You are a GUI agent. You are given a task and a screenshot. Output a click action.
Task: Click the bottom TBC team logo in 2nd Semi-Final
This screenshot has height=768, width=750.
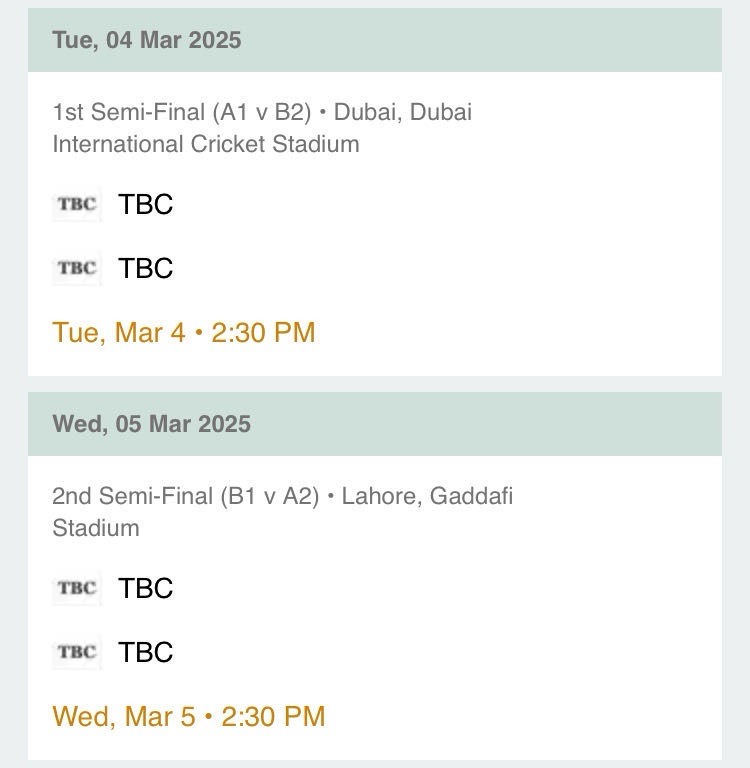pos(77,652)
